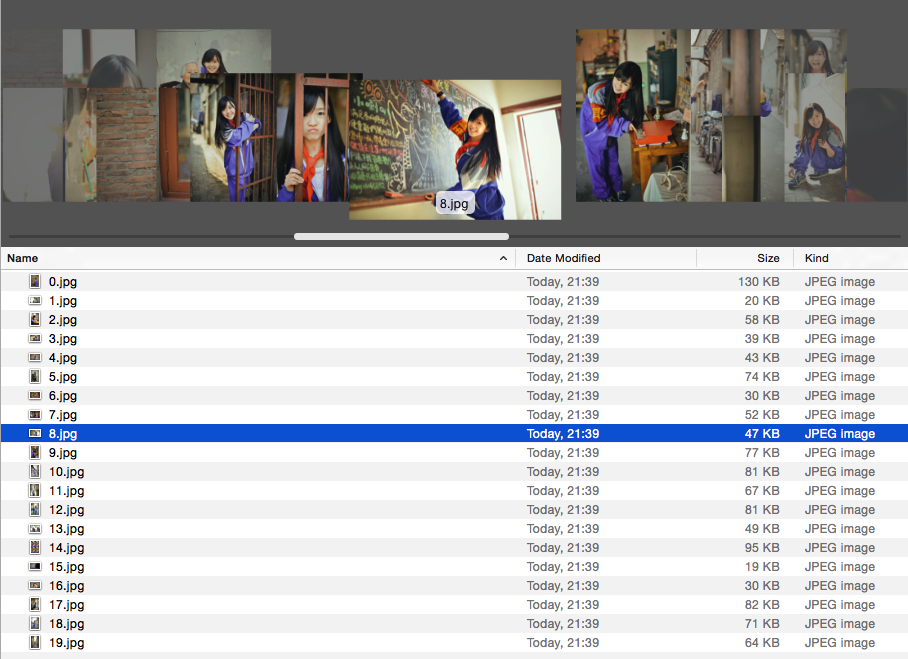Select file name 9.jpg
The height and width of the screenshot is (659, 908).
coord(63,452)
